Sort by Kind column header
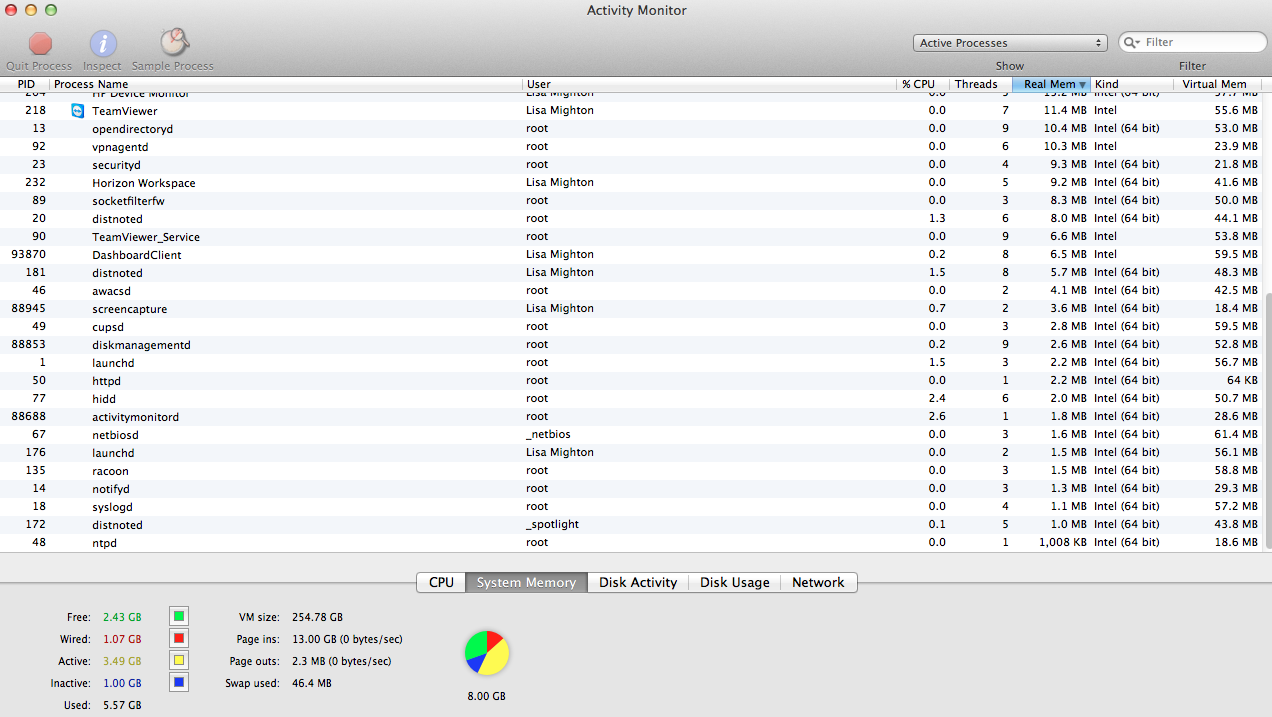1272x717 pixels. pyautogui.click(x=1131, y=85)
